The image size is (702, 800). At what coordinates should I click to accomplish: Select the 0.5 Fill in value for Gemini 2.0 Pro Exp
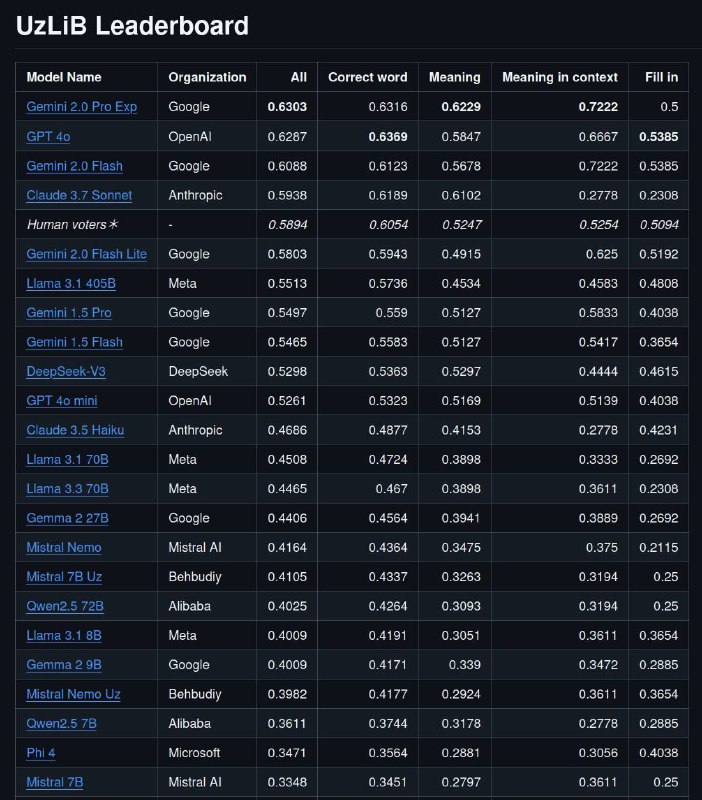click(669, 107)
